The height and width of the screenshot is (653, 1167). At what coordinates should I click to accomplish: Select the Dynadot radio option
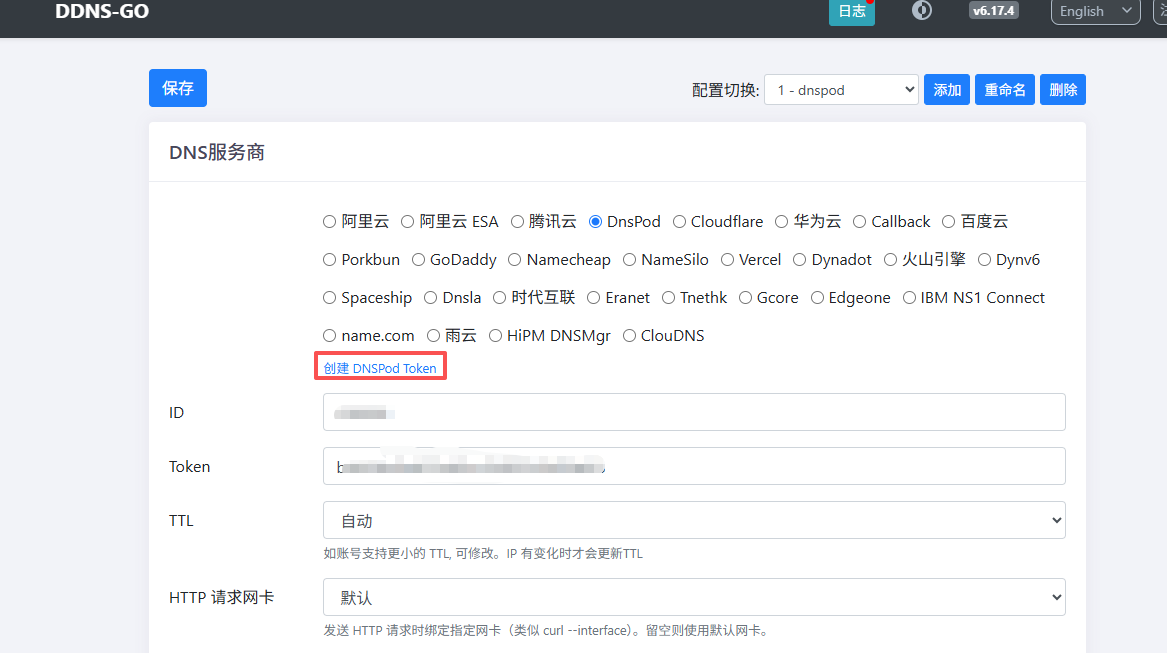pos(799,260)
